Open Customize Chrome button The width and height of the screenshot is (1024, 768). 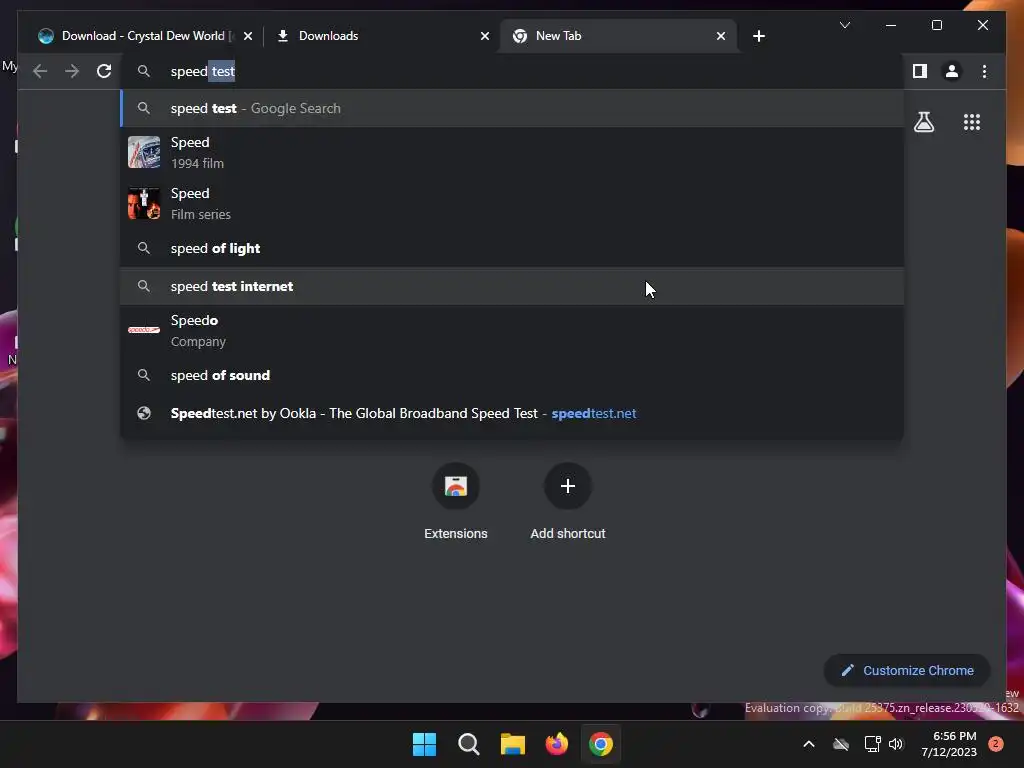(907, 671)
